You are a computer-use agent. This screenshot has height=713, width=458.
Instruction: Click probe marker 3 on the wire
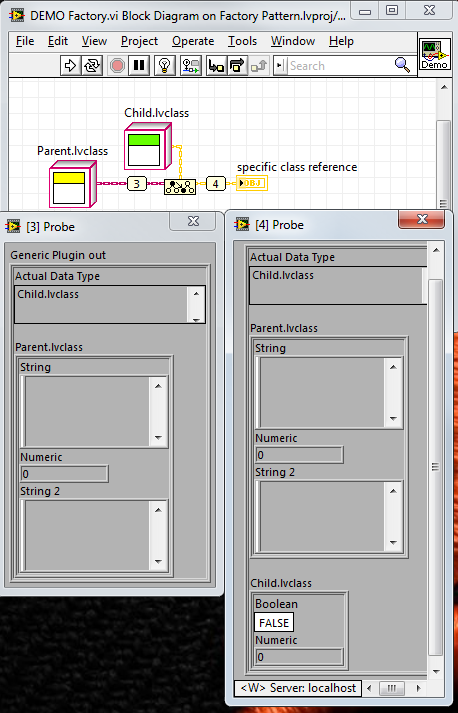(136, 184)
